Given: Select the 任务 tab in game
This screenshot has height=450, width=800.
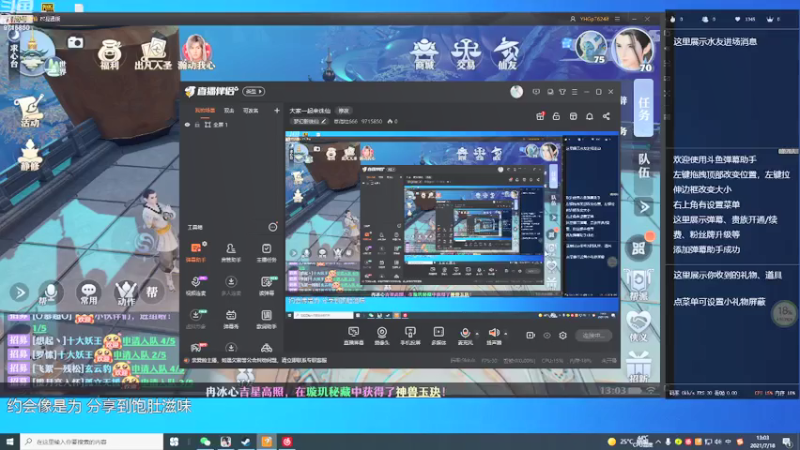Looking at the screenshot, I should click(x=643, y=109).
